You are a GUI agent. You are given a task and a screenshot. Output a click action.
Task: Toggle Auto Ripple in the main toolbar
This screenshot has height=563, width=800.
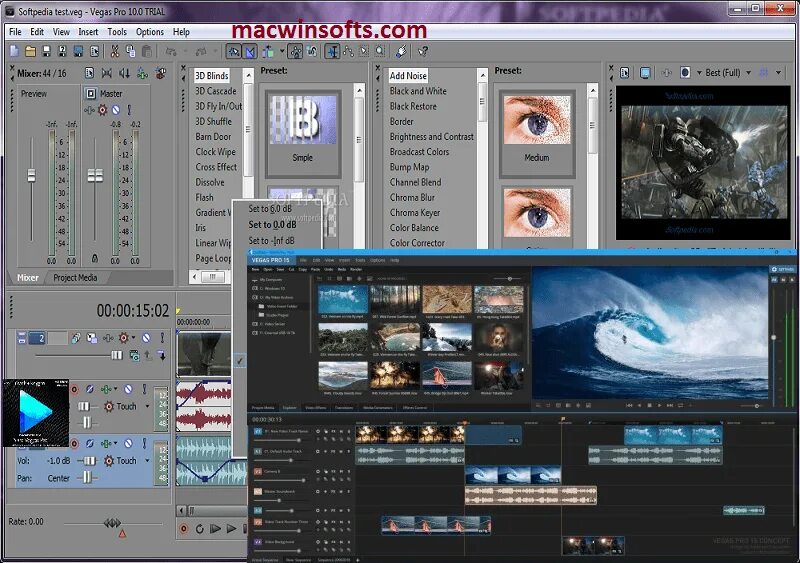coord(268,51)
